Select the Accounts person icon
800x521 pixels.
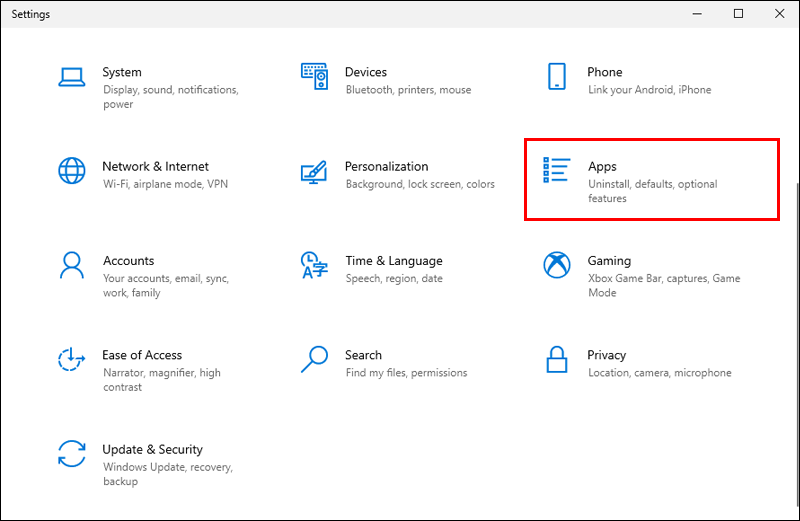click(x=71, y=265)
